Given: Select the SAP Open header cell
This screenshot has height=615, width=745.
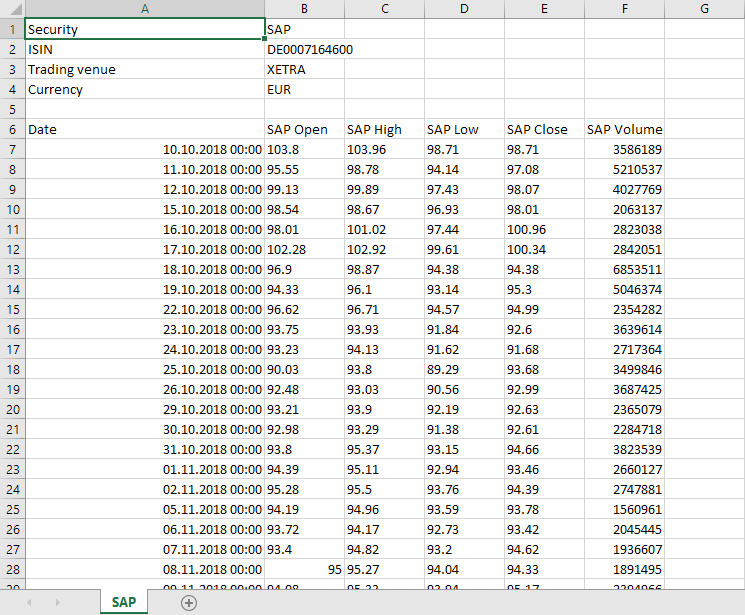Looking at the screenshot, I should tap(304, 129).
